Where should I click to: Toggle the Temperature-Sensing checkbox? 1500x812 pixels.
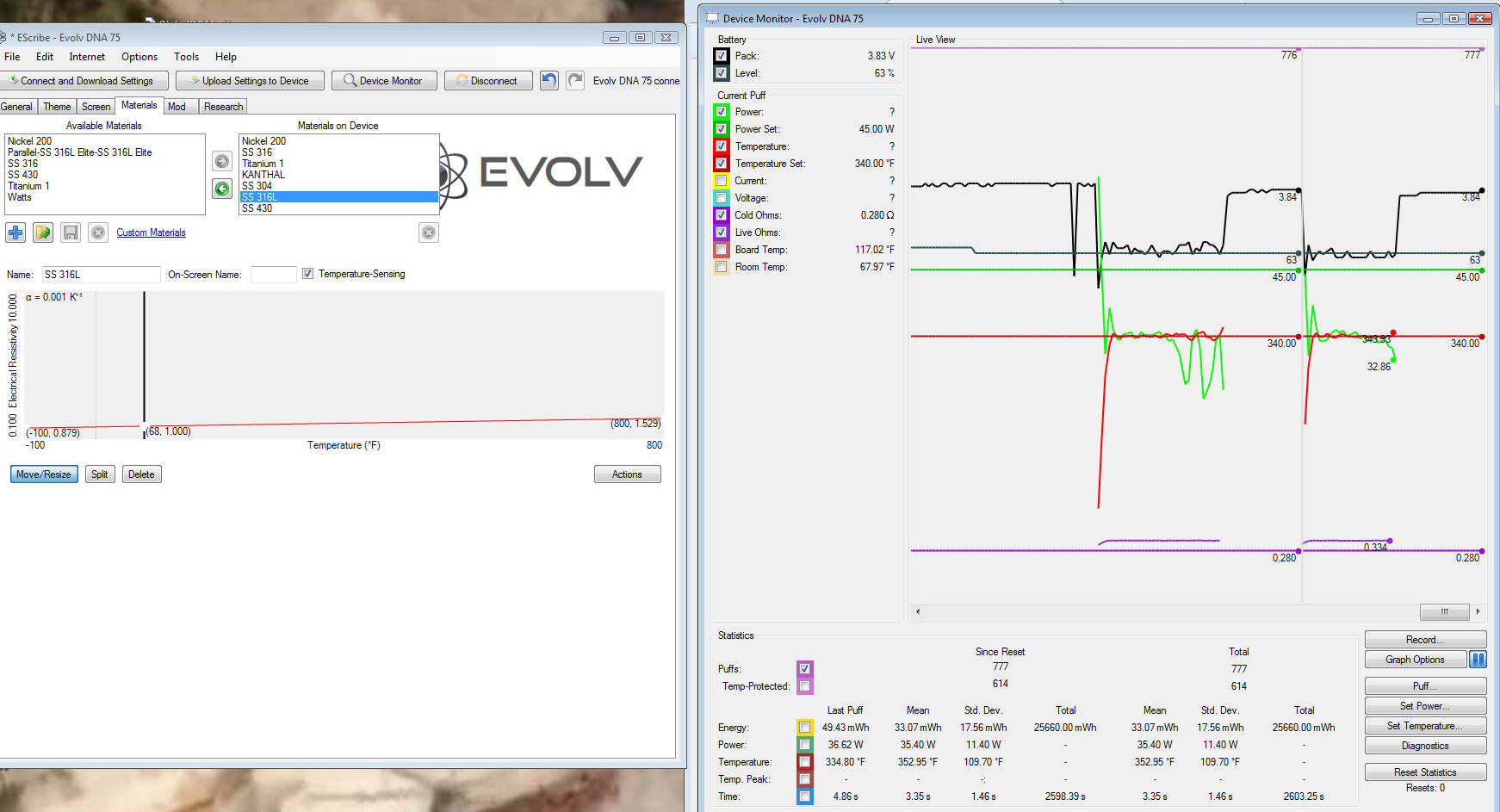307,274
